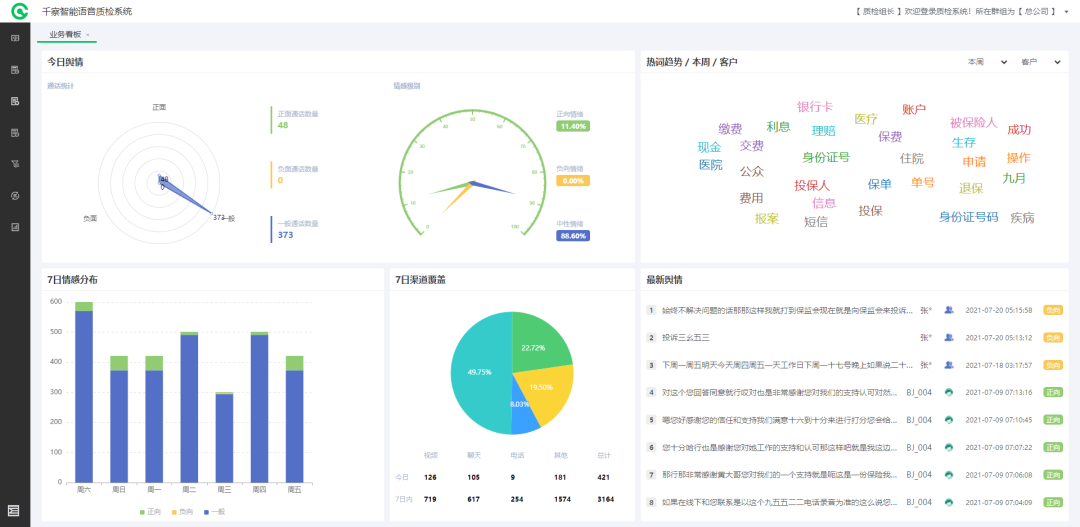Image resolution: width=1080 pixels, height=527 pixels.
Task: Open the user menu arrow beside 总公司
Action: point(1066,12)
